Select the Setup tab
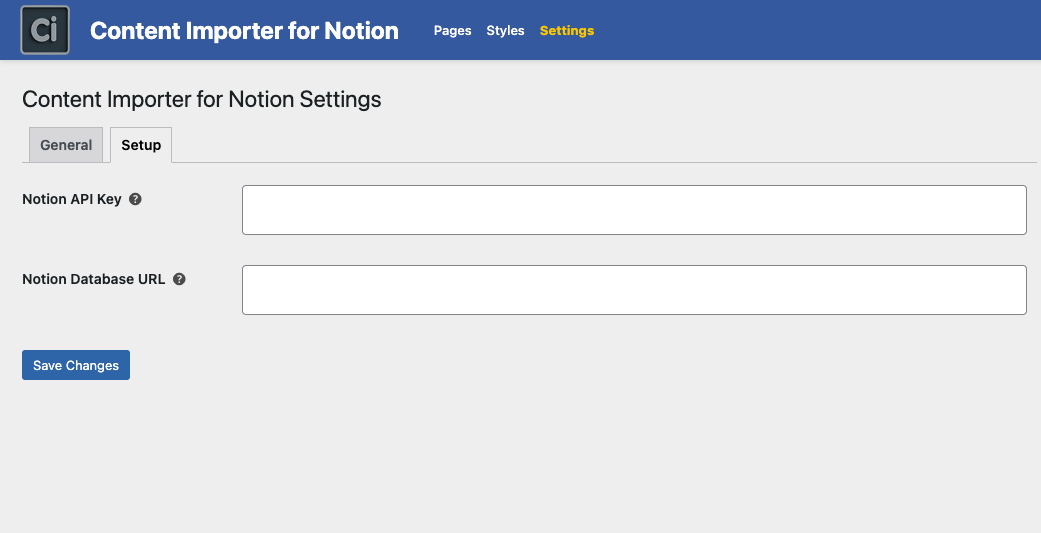The image size is (1041, 533). 141,145
